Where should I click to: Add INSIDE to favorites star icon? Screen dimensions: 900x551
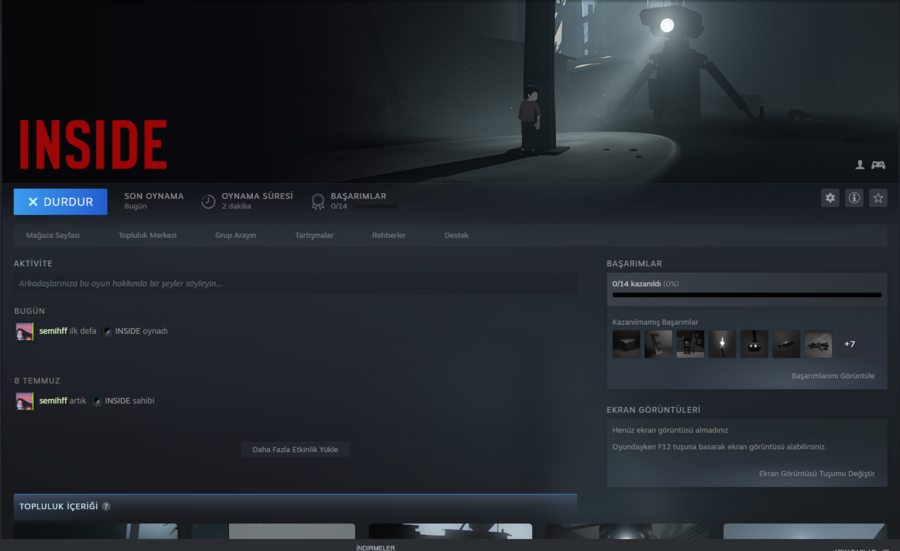pos(878,198)
